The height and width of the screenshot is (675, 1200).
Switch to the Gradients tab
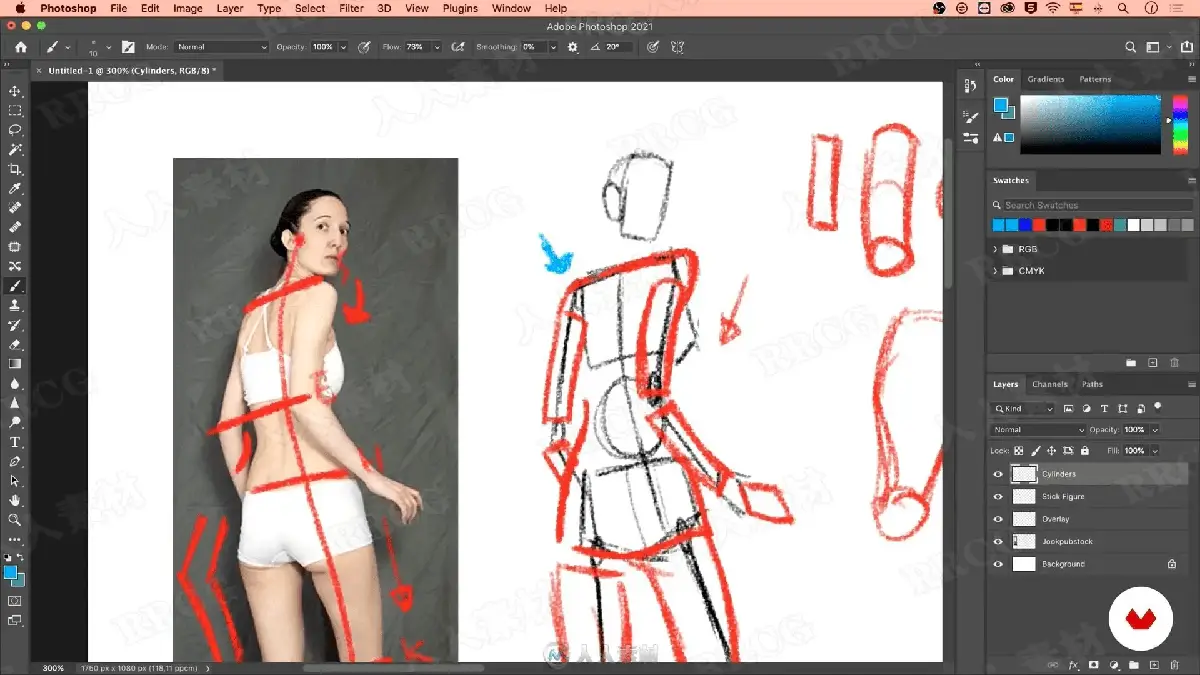tap(1046, 79)
